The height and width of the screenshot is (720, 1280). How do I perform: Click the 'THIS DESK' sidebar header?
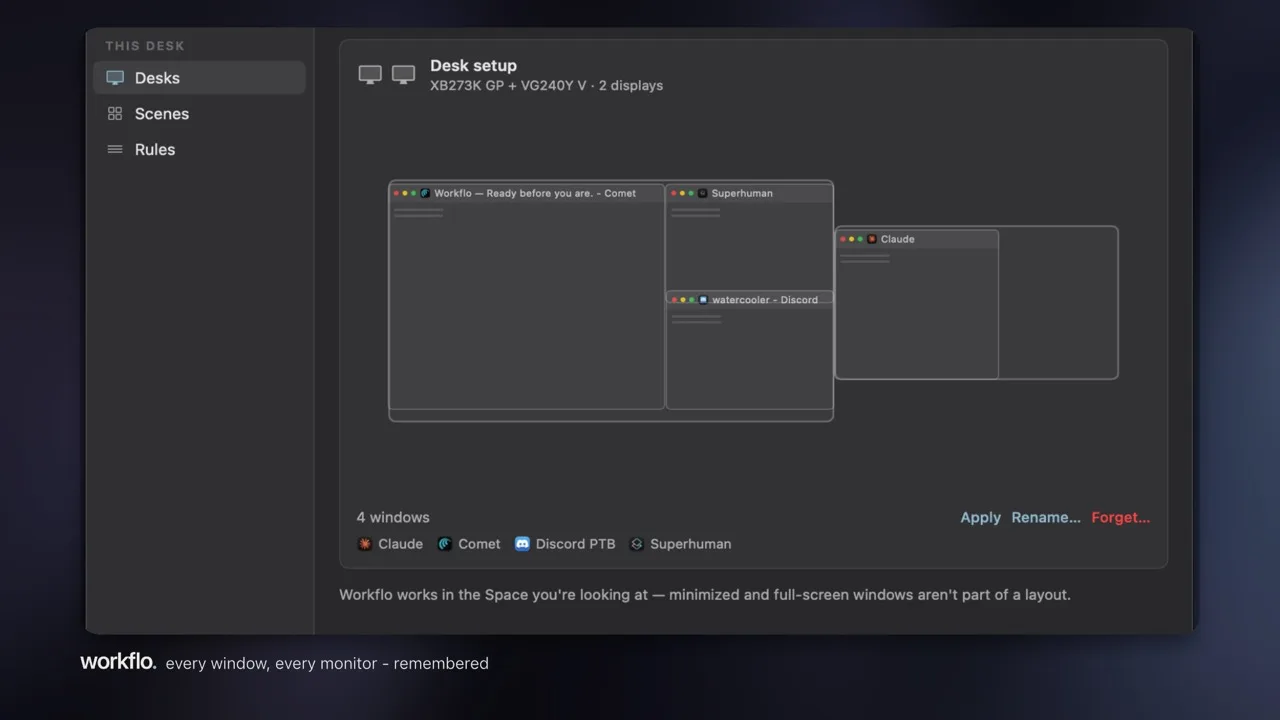tap(145, 46)
